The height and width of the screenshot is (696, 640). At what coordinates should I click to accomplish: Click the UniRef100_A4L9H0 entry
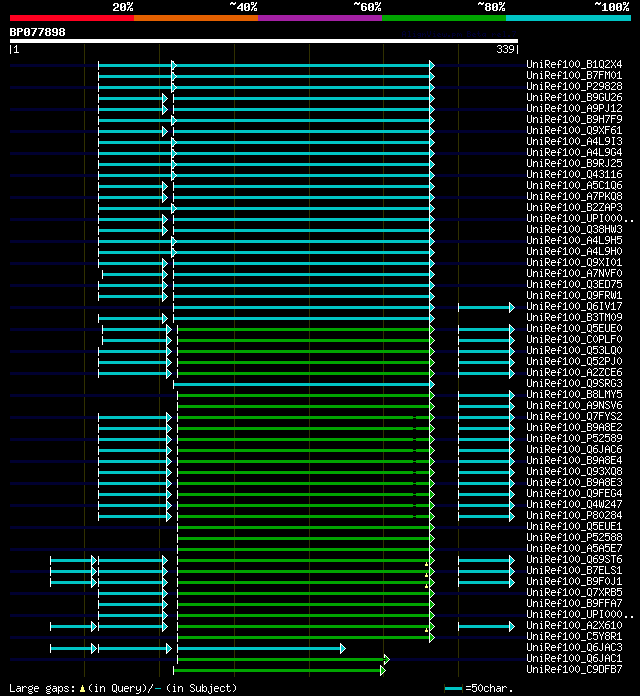click(574, 251)
